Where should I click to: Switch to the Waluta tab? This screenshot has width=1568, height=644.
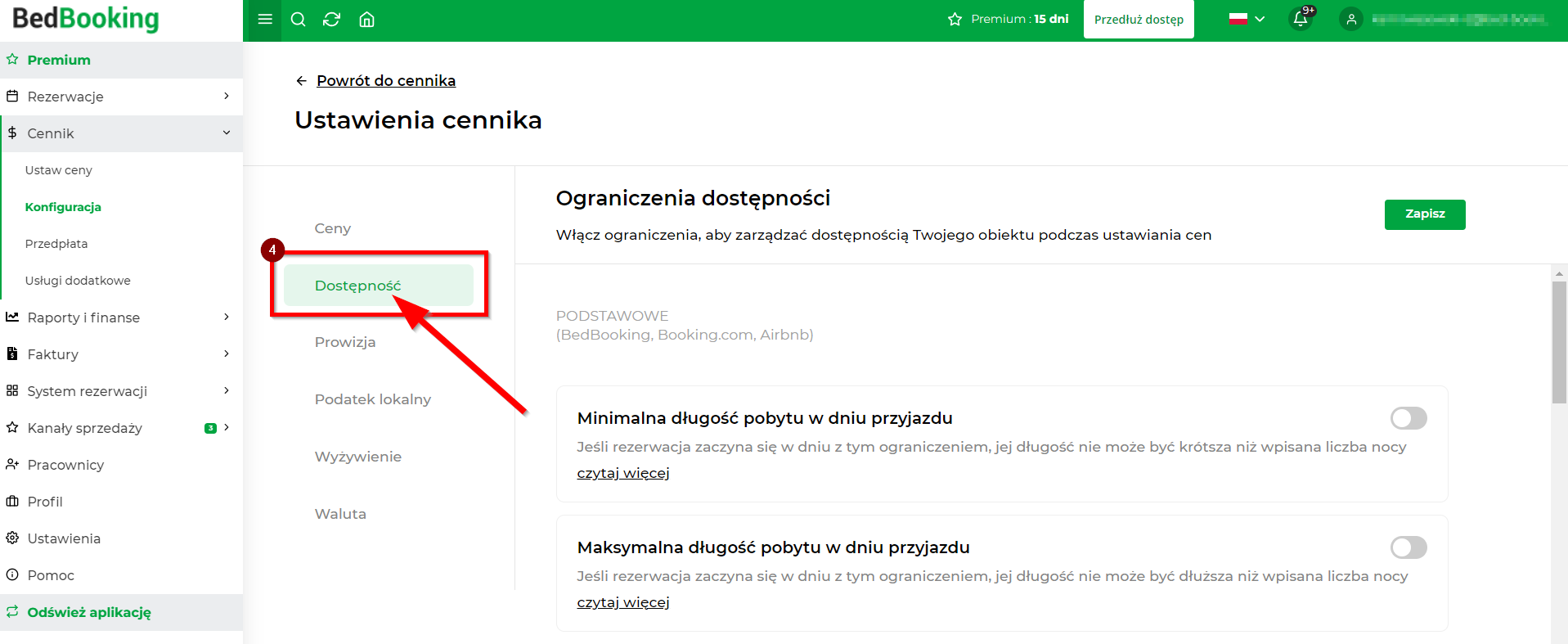[340, 514]
